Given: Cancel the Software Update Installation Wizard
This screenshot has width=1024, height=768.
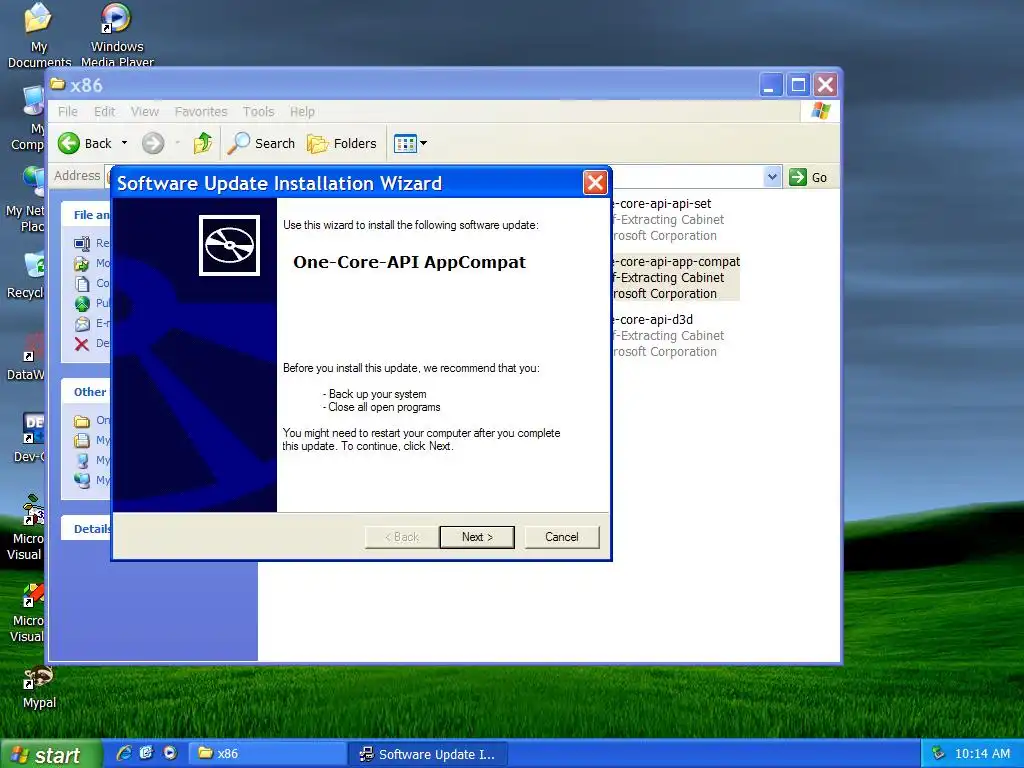Looking at the screenshot, I should (562, 537).
